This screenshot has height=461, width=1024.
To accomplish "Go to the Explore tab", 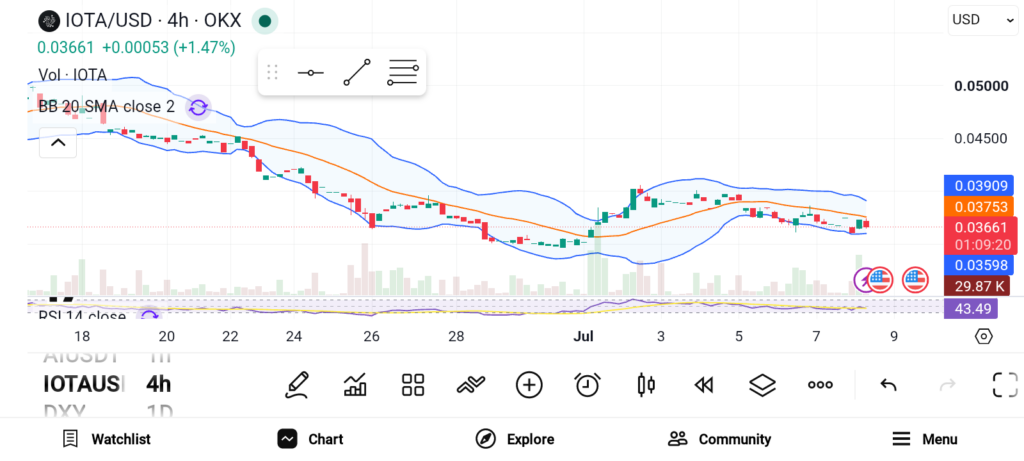I will [515, 439].
